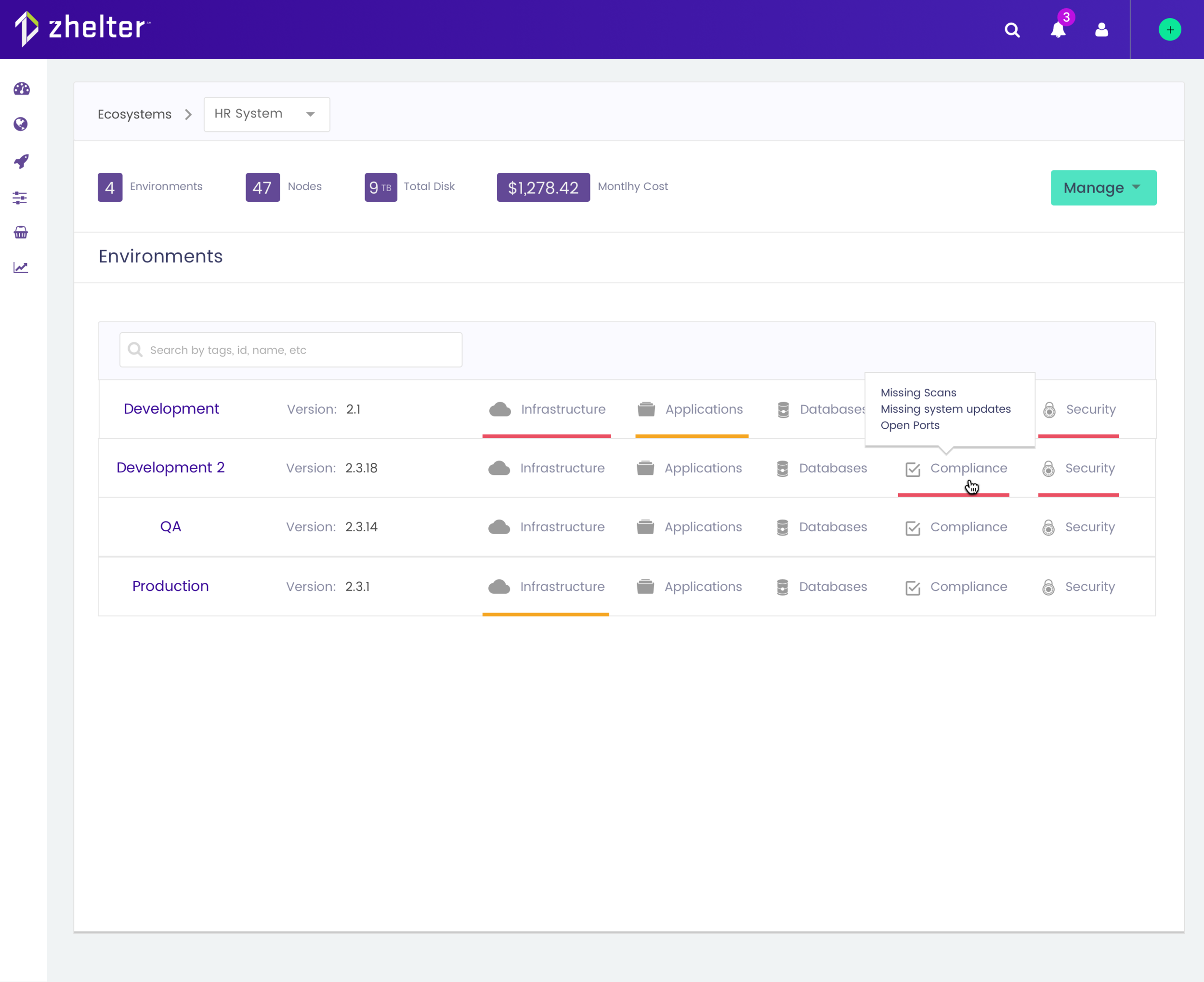Open the Development 2 environment link
1204x982 pixels.
click(170, 467)
